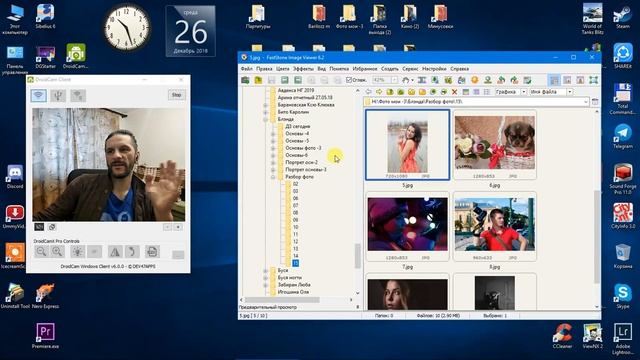Click the rotate left icon in FastStone toolbar
Viewport: 640px width, 360px height.
(x=501, y=80)
